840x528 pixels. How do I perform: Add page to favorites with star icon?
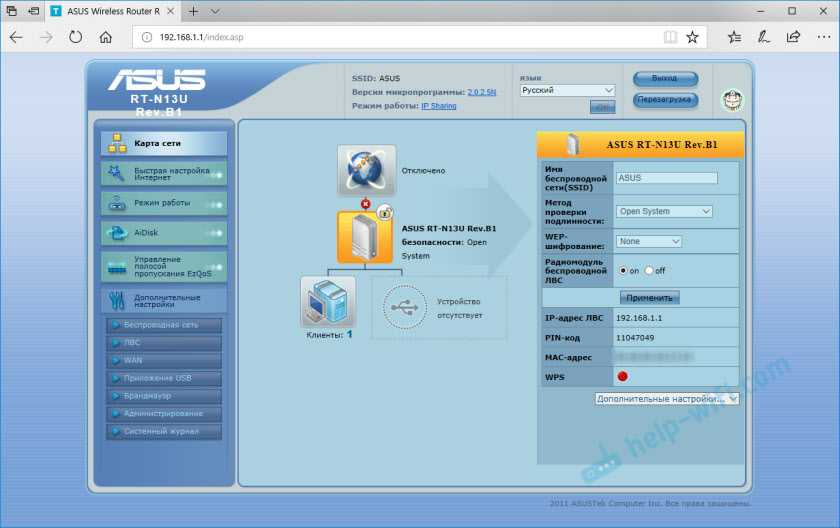692,37
